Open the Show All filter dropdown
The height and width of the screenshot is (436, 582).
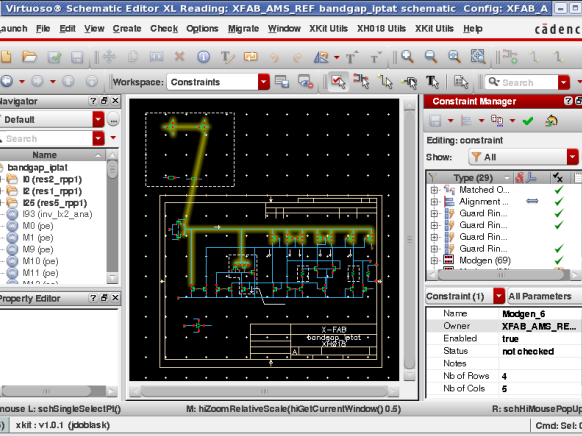pos(572,157)
